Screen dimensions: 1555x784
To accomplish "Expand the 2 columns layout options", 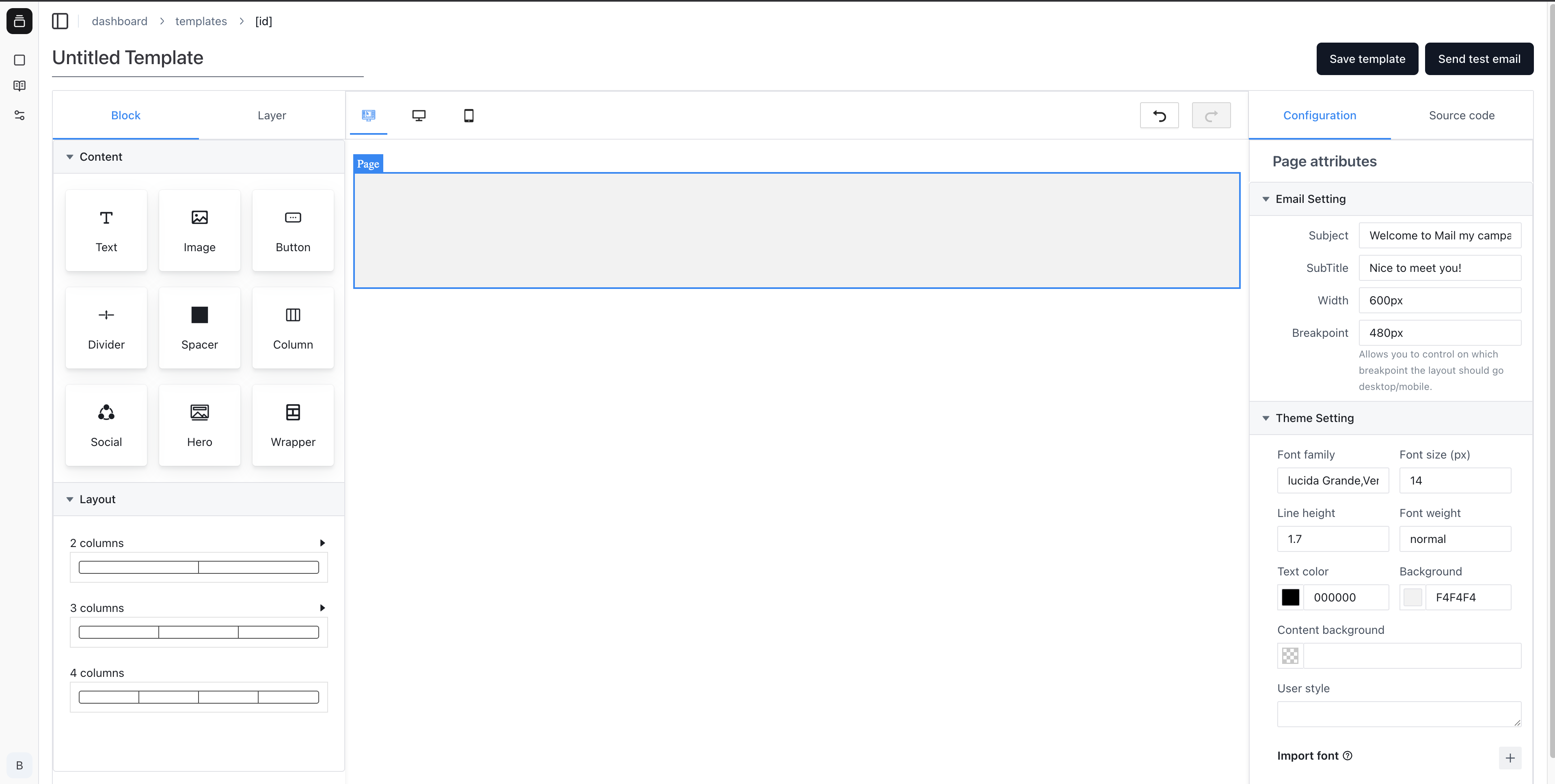I will [322, 543].
